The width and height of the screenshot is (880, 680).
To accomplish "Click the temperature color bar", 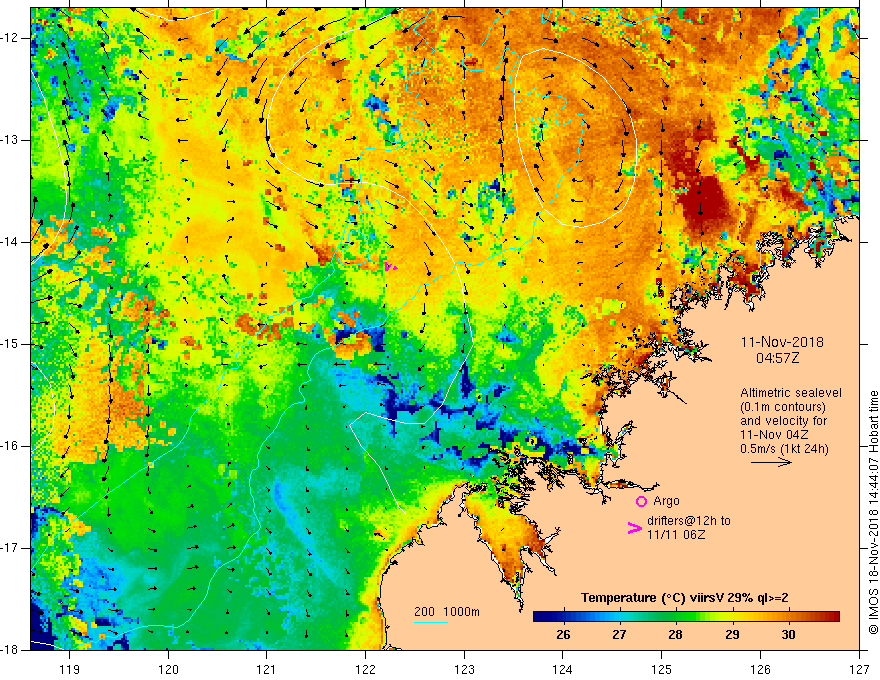I will point(686,617).
